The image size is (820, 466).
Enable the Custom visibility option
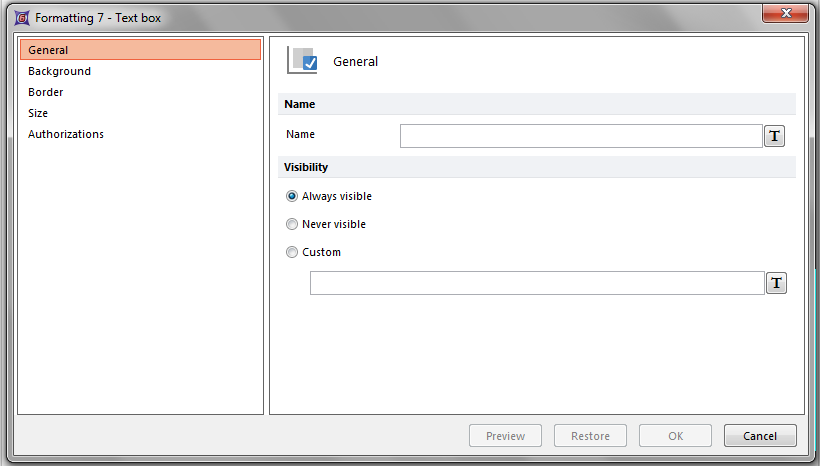pos(292,253)
